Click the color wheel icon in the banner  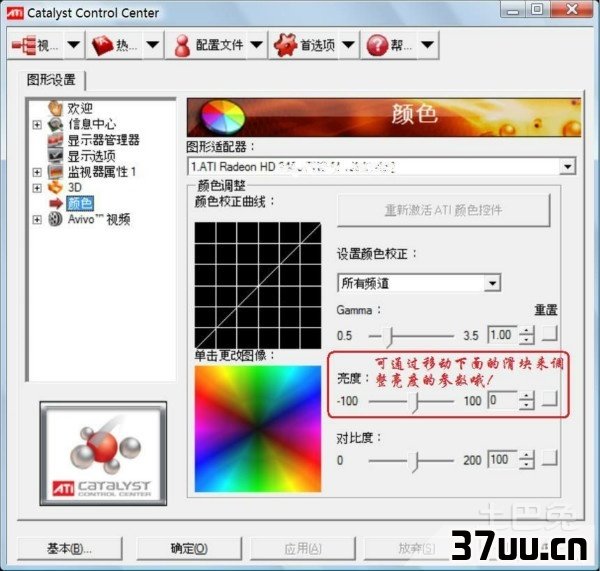(223, 116)
